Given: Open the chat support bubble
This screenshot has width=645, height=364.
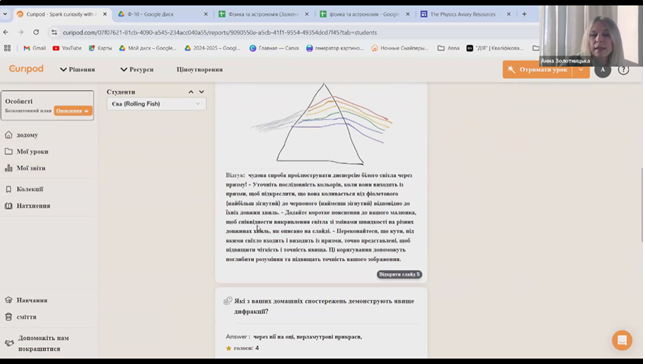Looking at the screenshot, I should pos(622,340).
